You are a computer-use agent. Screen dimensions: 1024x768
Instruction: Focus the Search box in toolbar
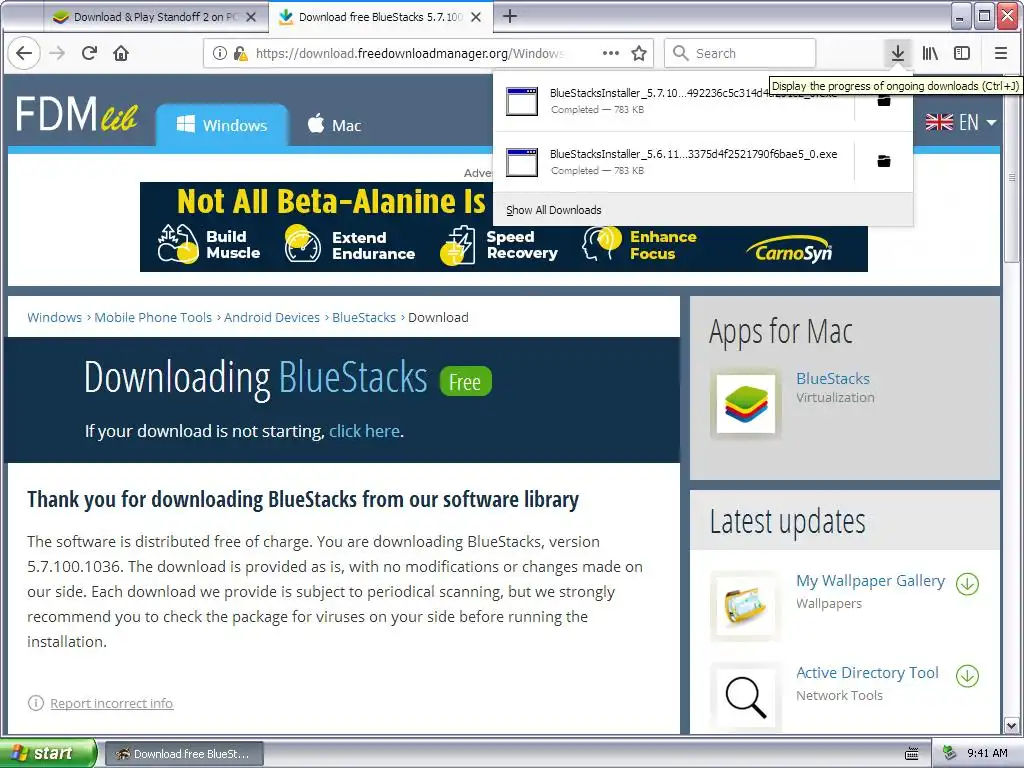740,53
